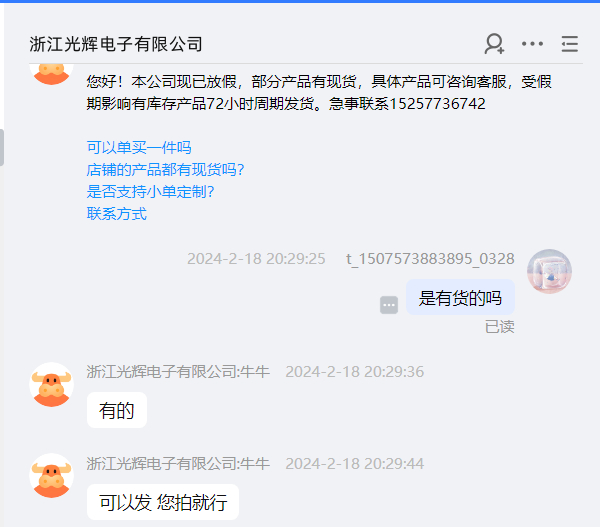This screenshot has height=527, width=600.
Task: Select the 是否支持小单定制? link
Action: [x=150, y=191]
